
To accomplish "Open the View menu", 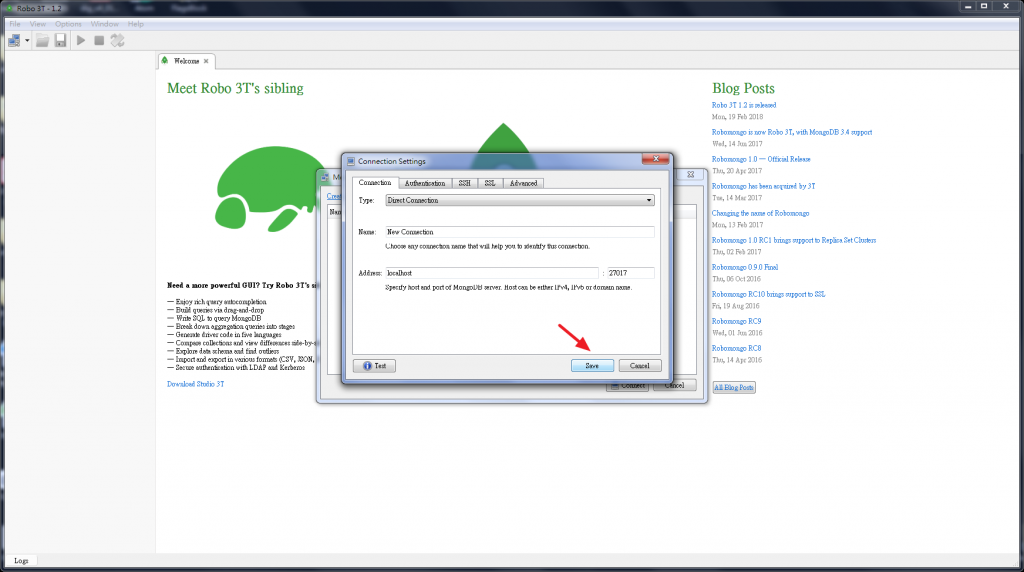I will [37, 24].
